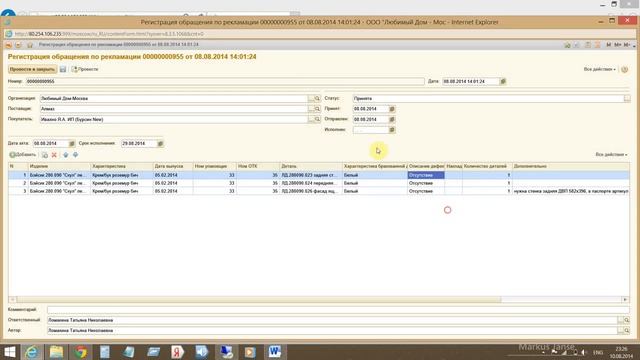Image resolution: width=640 pixels, height=360 pixels.
Task: Open calendar for Исполнен date field
Action: [x=392, y=130]
